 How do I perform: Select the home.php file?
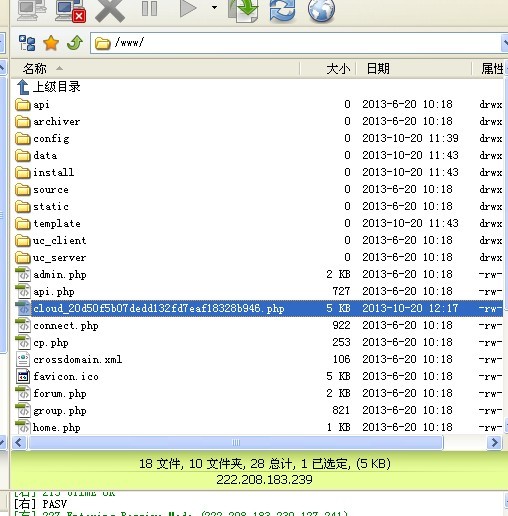(x=257, y=427)
